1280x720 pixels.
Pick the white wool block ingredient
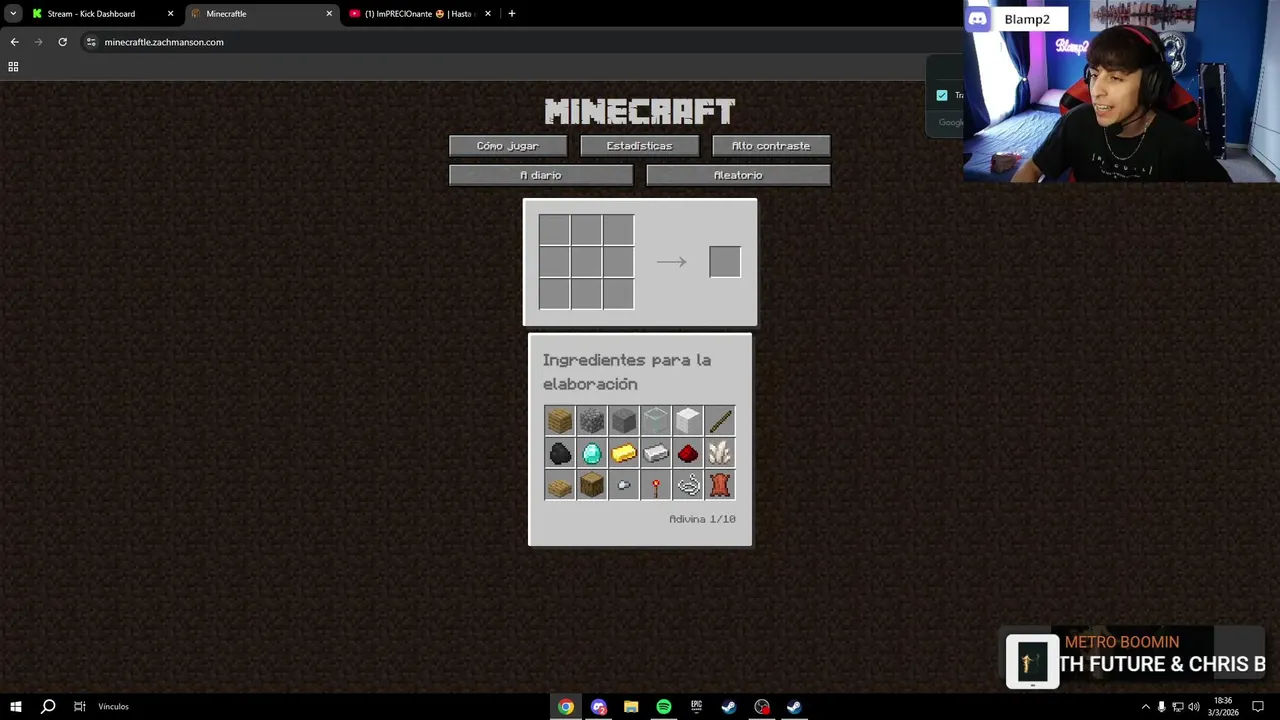tap(688, 421)
